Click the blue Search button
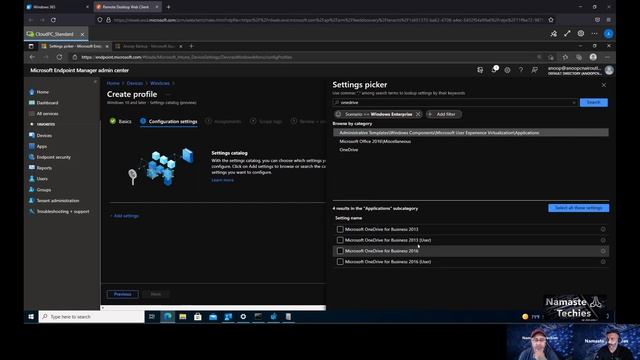Viewport: 640px width, 360px height. click(593, 102)
